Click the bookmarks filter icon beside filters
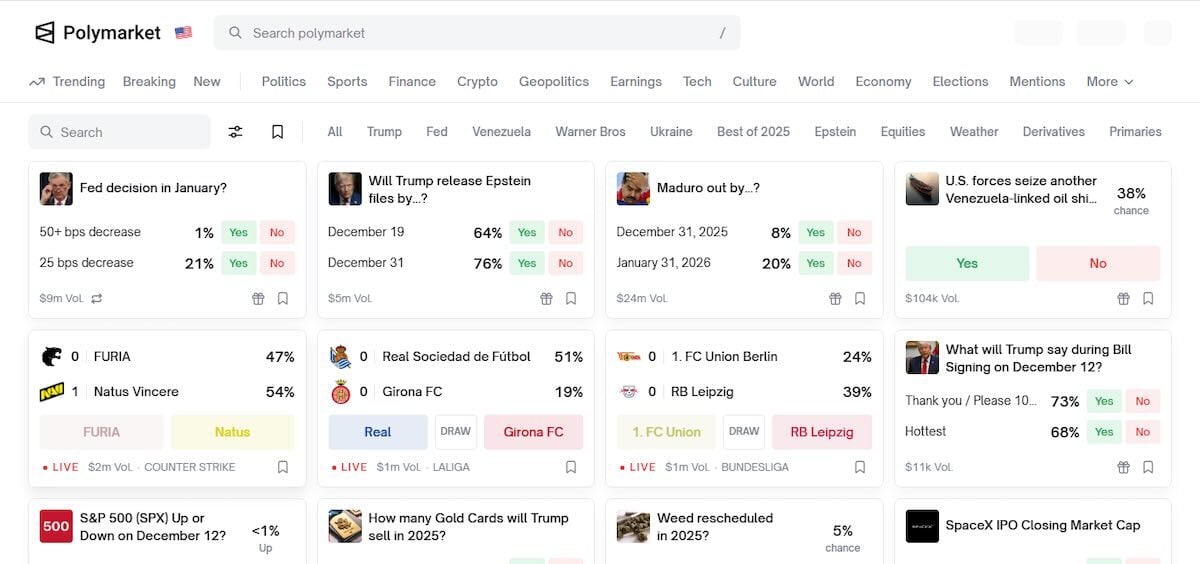The image size is (1200, 564). [x=278, y=132]
